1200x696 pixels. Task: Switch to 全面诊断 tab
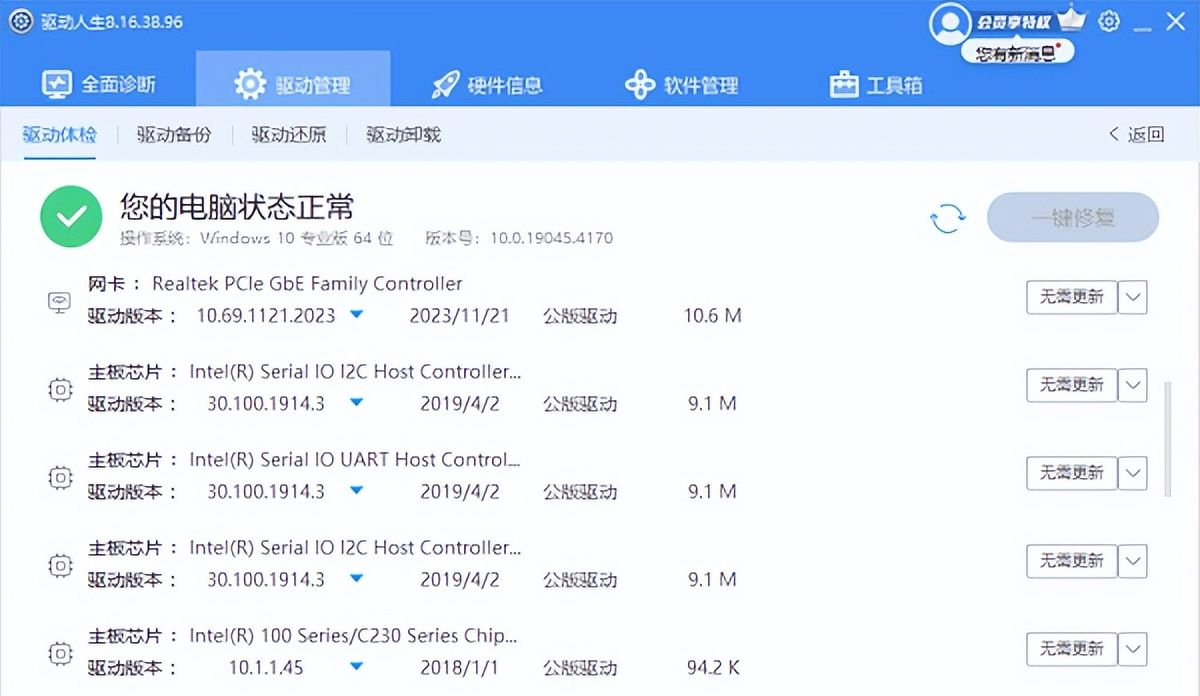(99, 85)
